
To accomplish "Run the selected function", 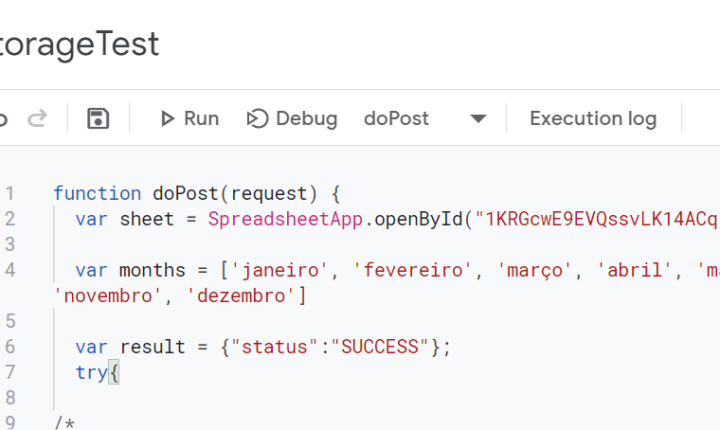I will 189,119.
